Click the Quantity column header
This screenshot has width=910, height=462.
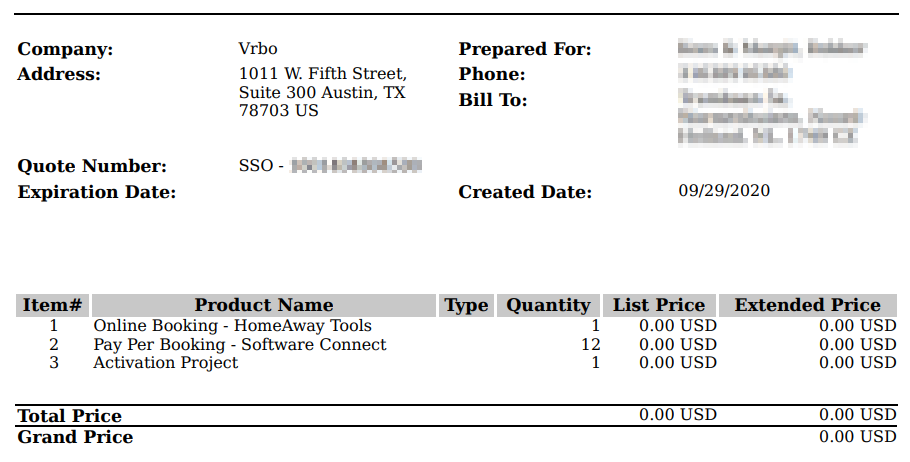(548, 305)
